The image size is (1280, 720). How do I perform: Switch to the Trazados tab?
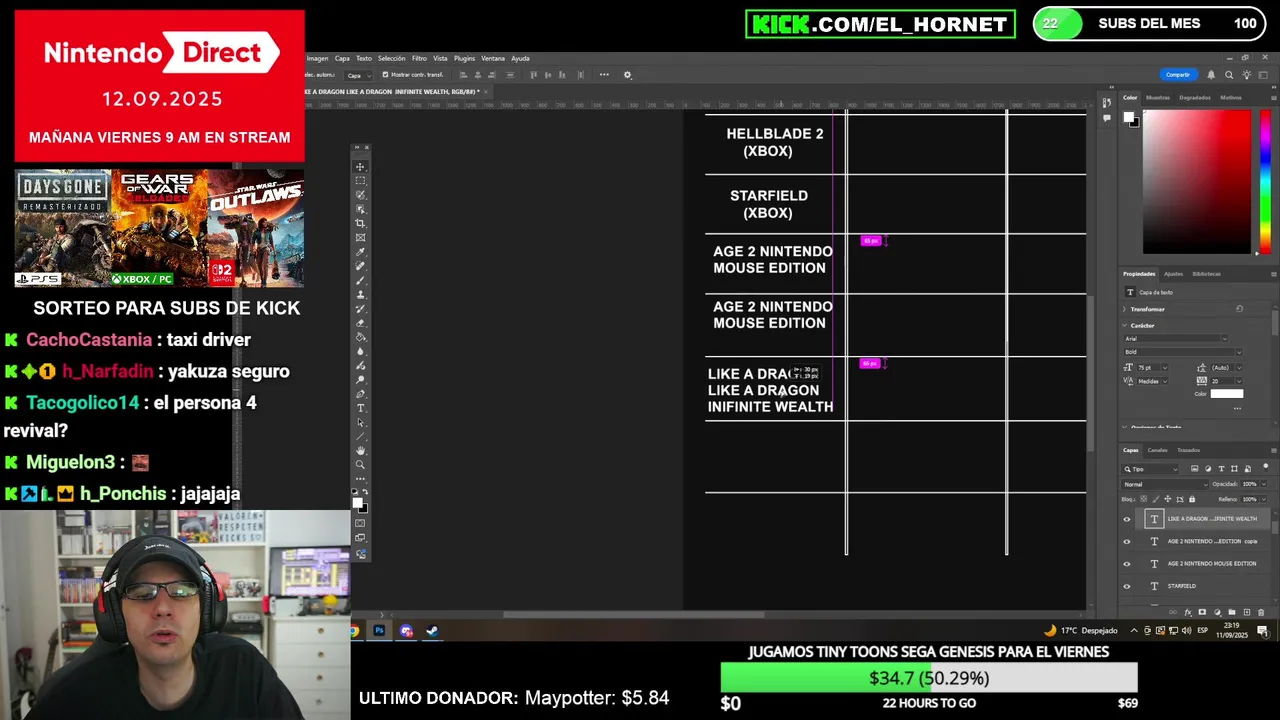point(1188,450)
